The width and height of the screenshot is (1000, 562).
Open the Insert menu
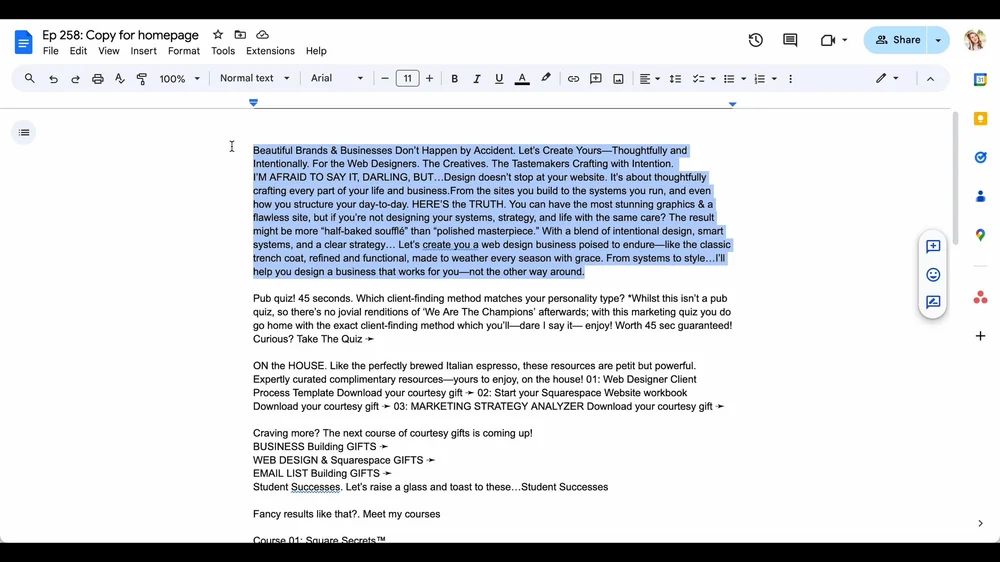(143, 51)
